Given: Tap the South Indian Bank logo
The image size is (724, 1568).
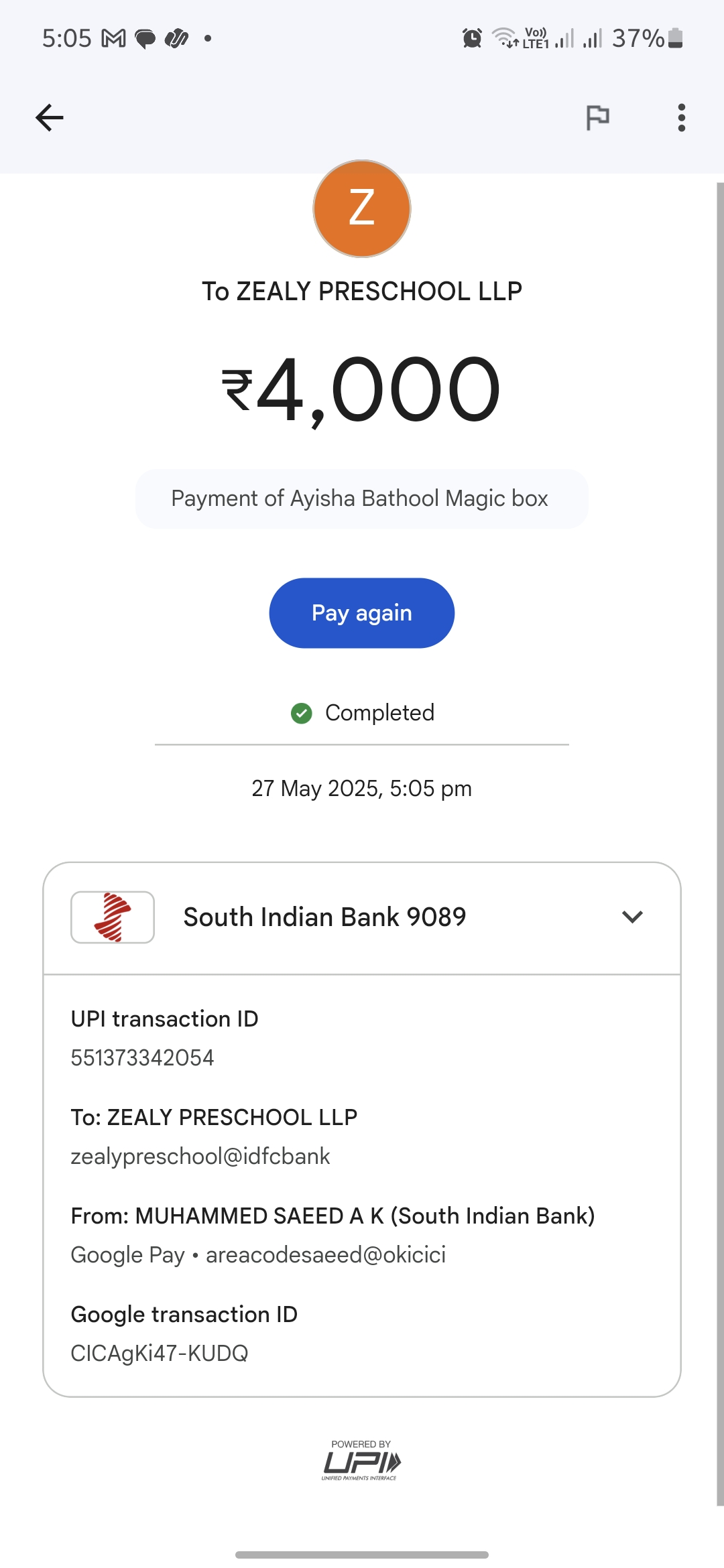Looking at the screenshot, I should tap(113, 917).
